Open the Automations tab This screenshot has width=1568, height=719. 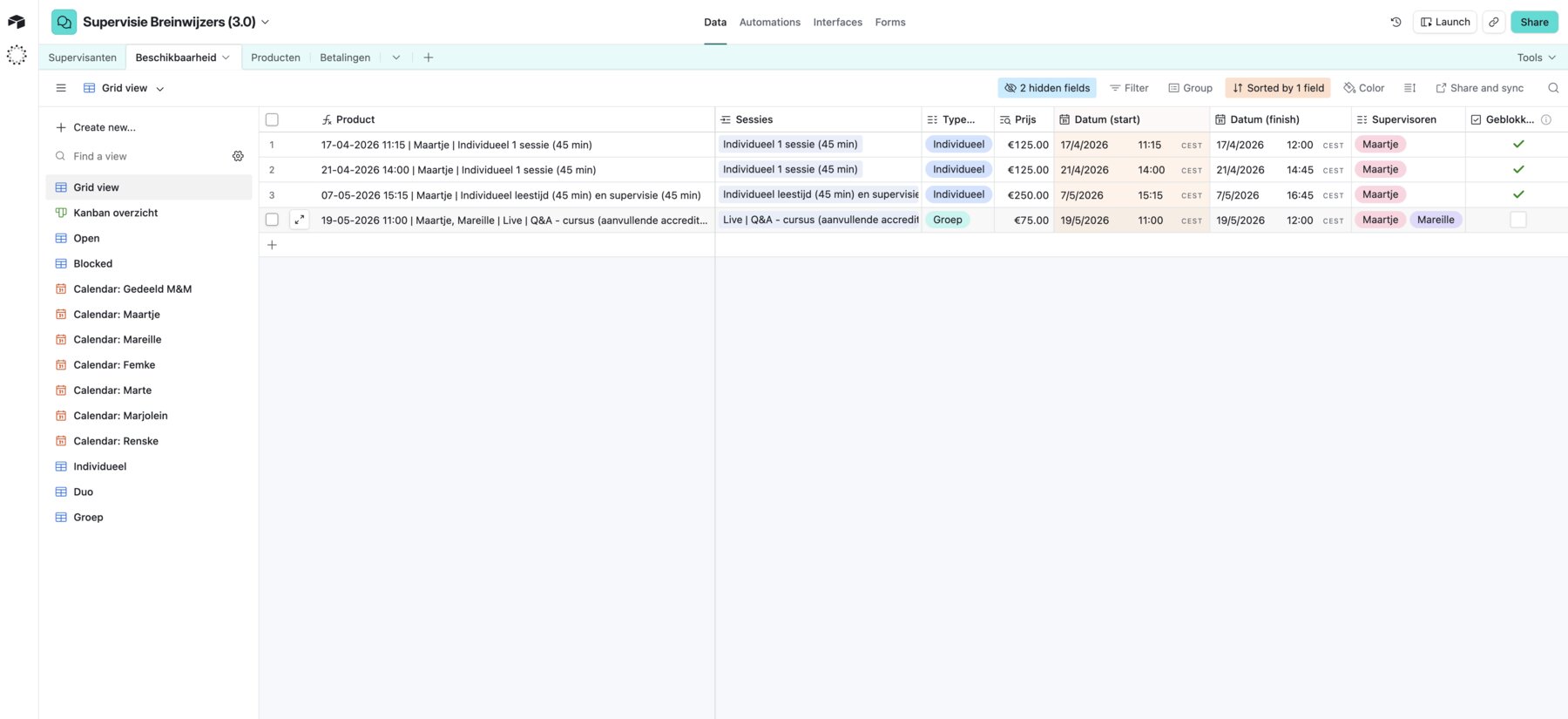tap(770, 23)
